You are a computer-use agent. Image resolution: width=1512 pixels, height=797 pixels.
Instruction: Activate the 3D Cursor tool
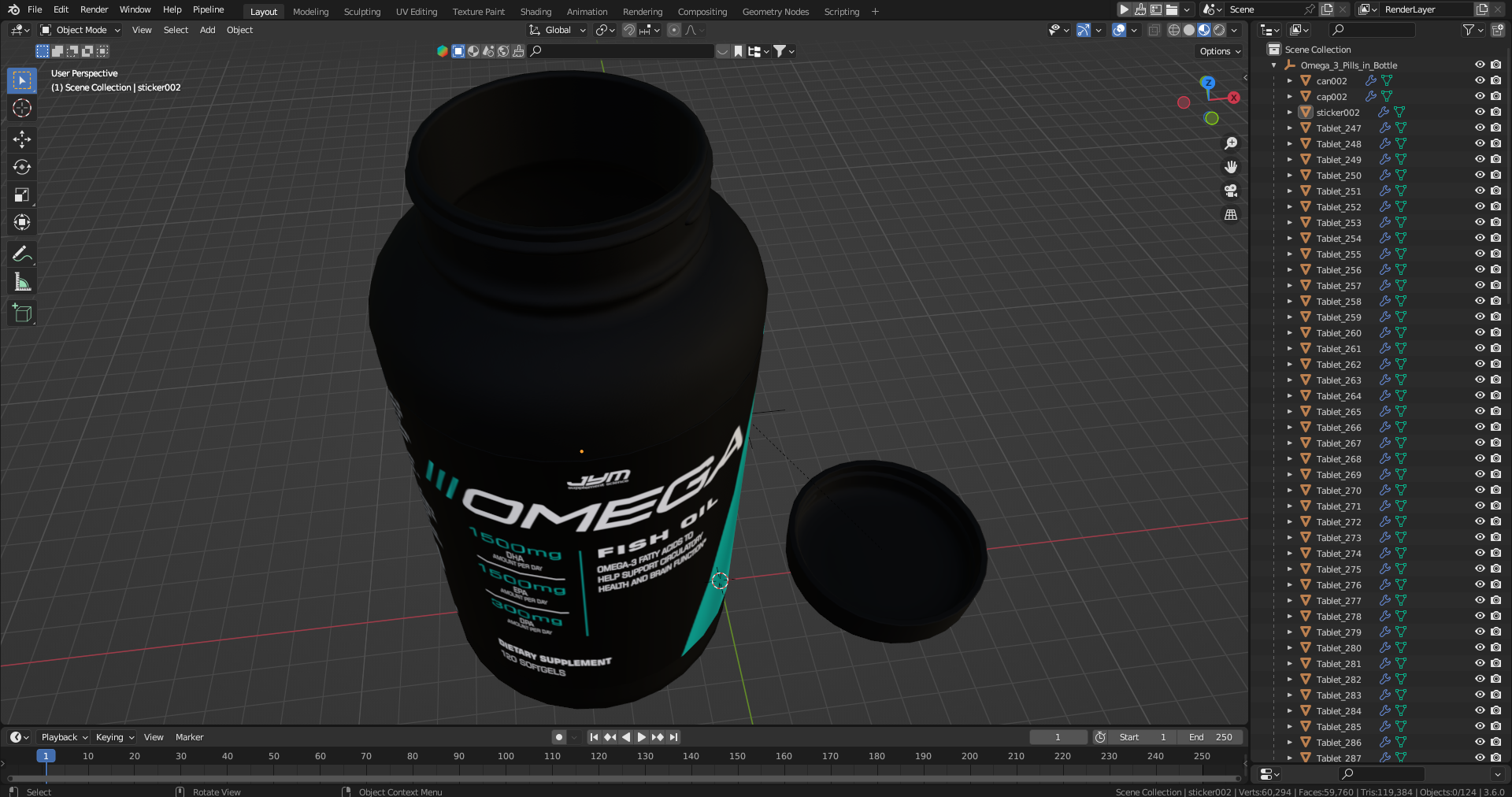(22, 108)
